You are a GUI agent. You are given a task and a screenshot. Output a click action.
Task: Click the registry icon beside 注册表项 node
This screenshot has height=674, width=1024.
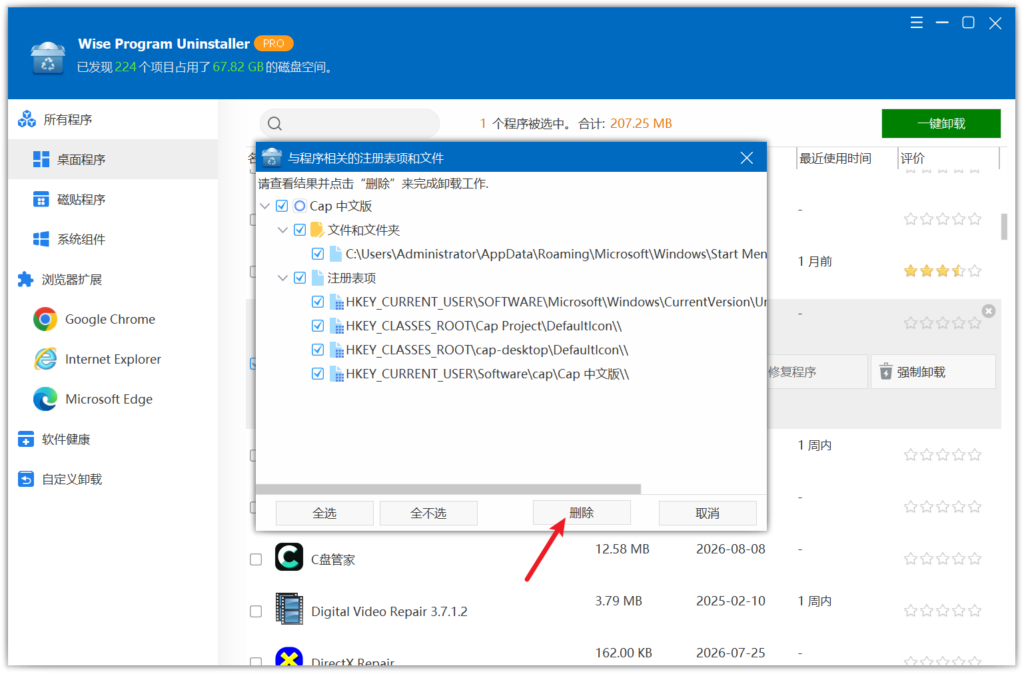pos(317,278)
